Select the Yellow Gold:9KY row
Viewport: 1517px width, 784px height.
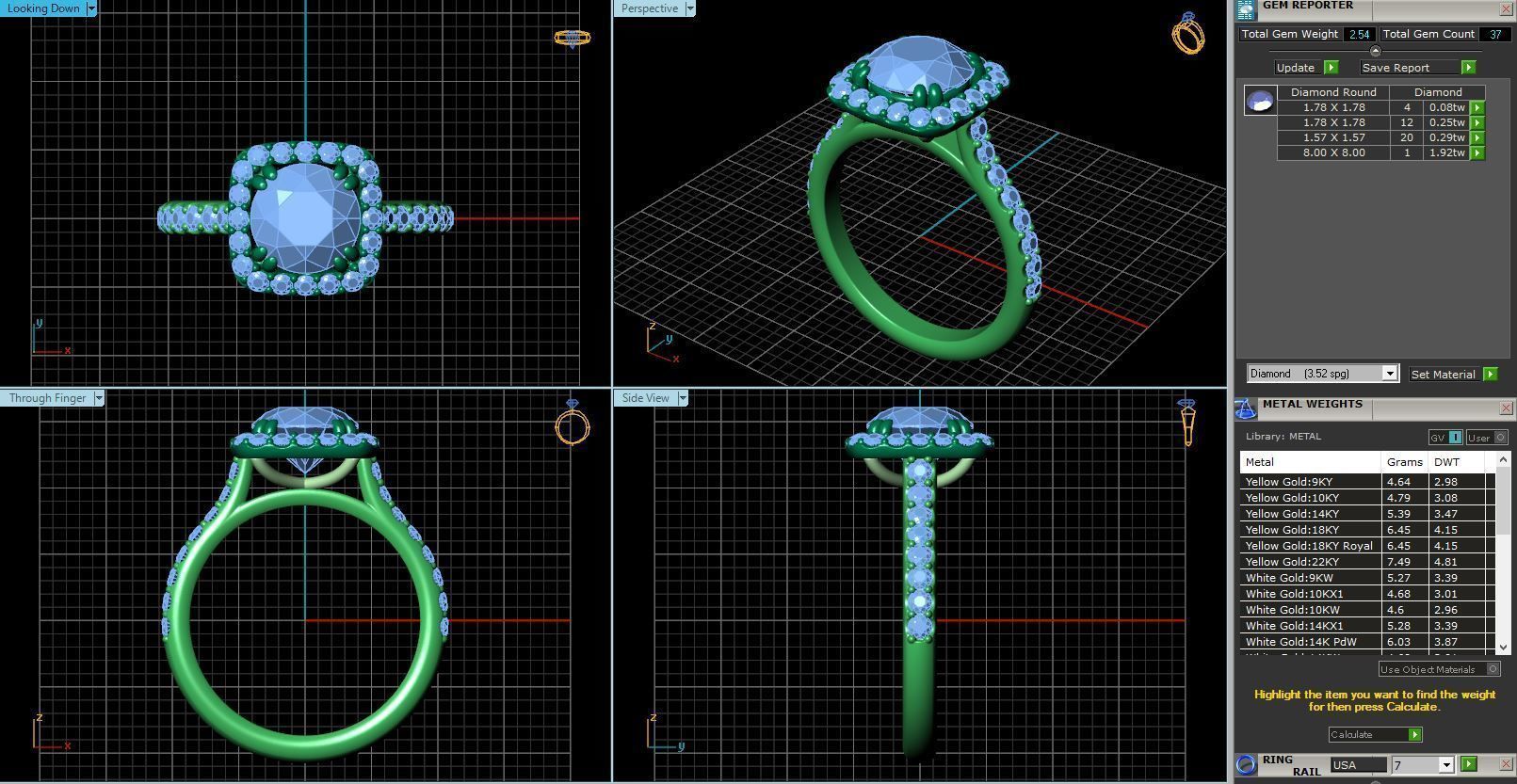pyautogui.click(x=1367, y=482)
